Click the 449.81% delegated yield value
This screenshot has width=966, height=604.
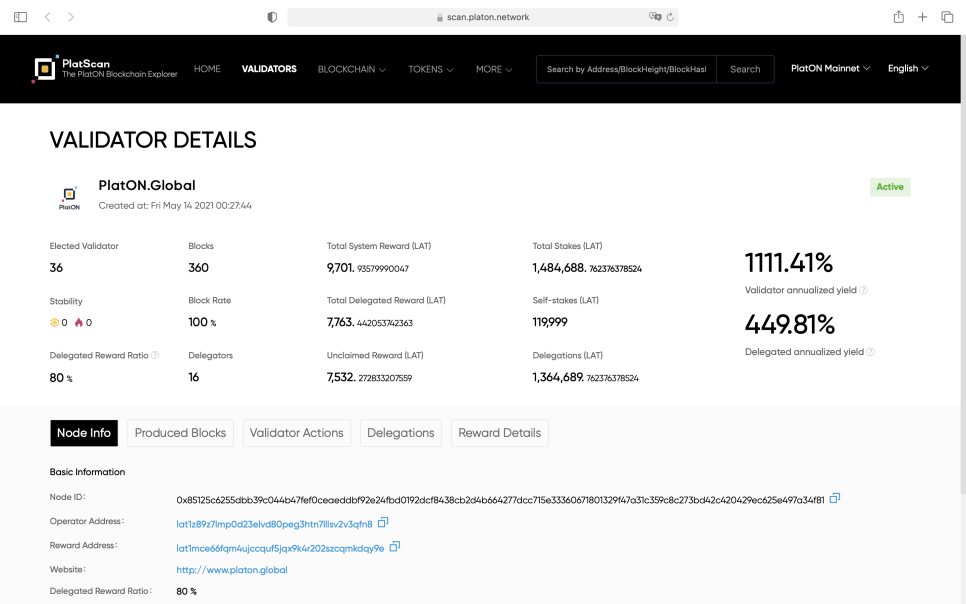pos(790,324)
